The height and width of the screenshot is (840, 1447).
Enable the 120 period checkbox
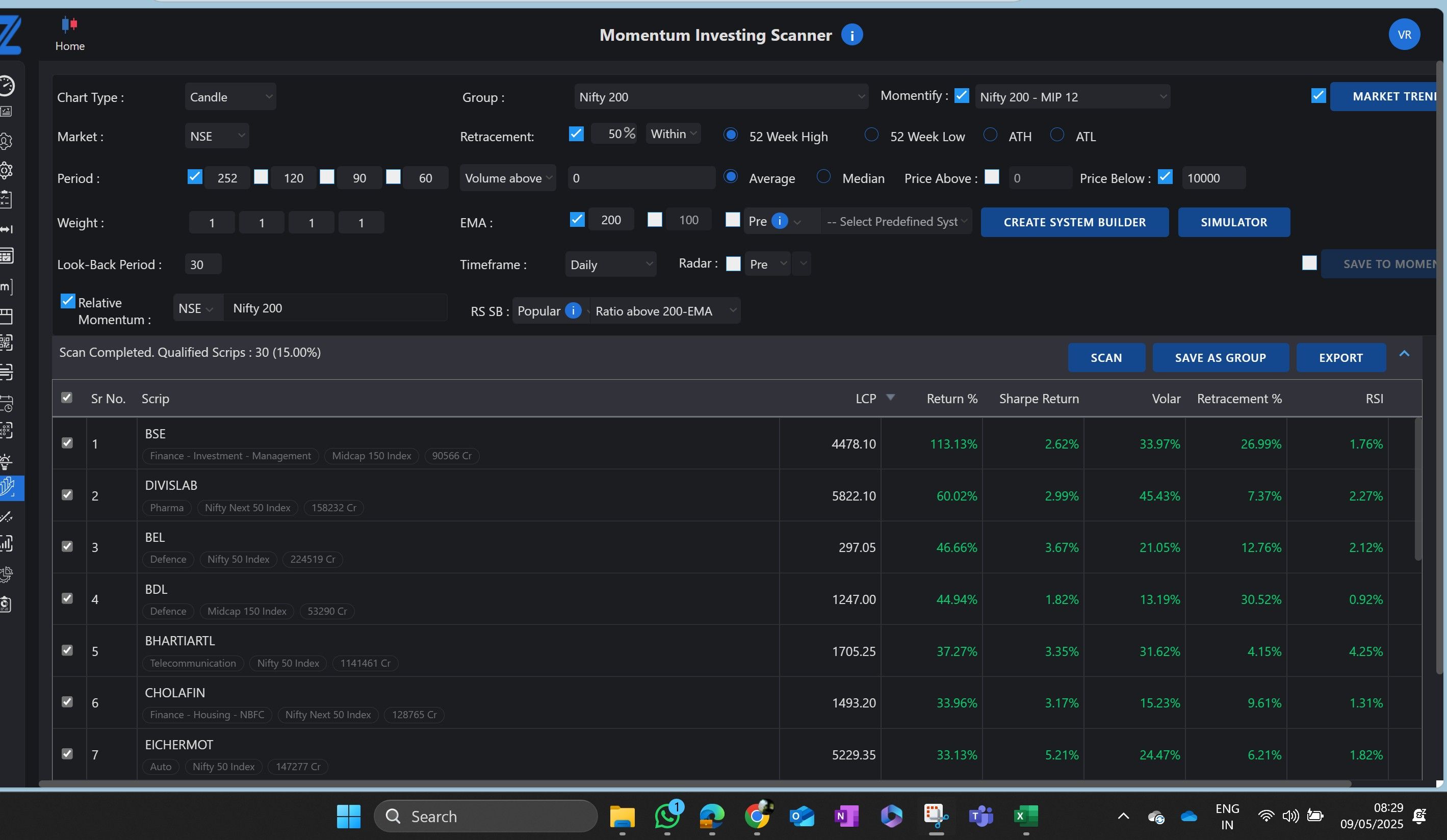[261, 177]
